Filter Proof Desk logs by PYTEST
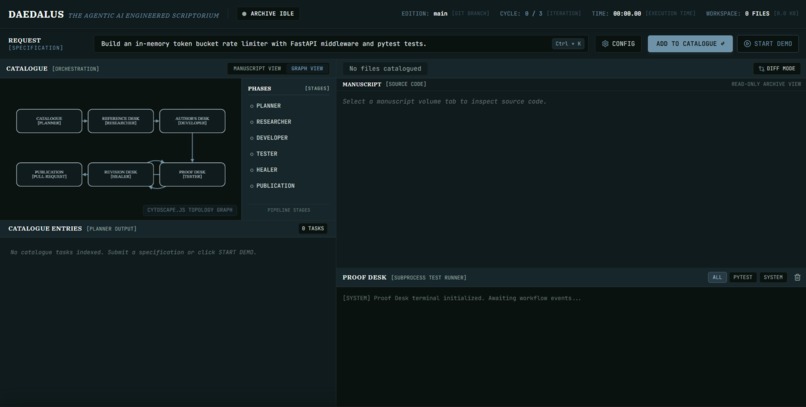806x407 pixels. [x=742, y=278]
